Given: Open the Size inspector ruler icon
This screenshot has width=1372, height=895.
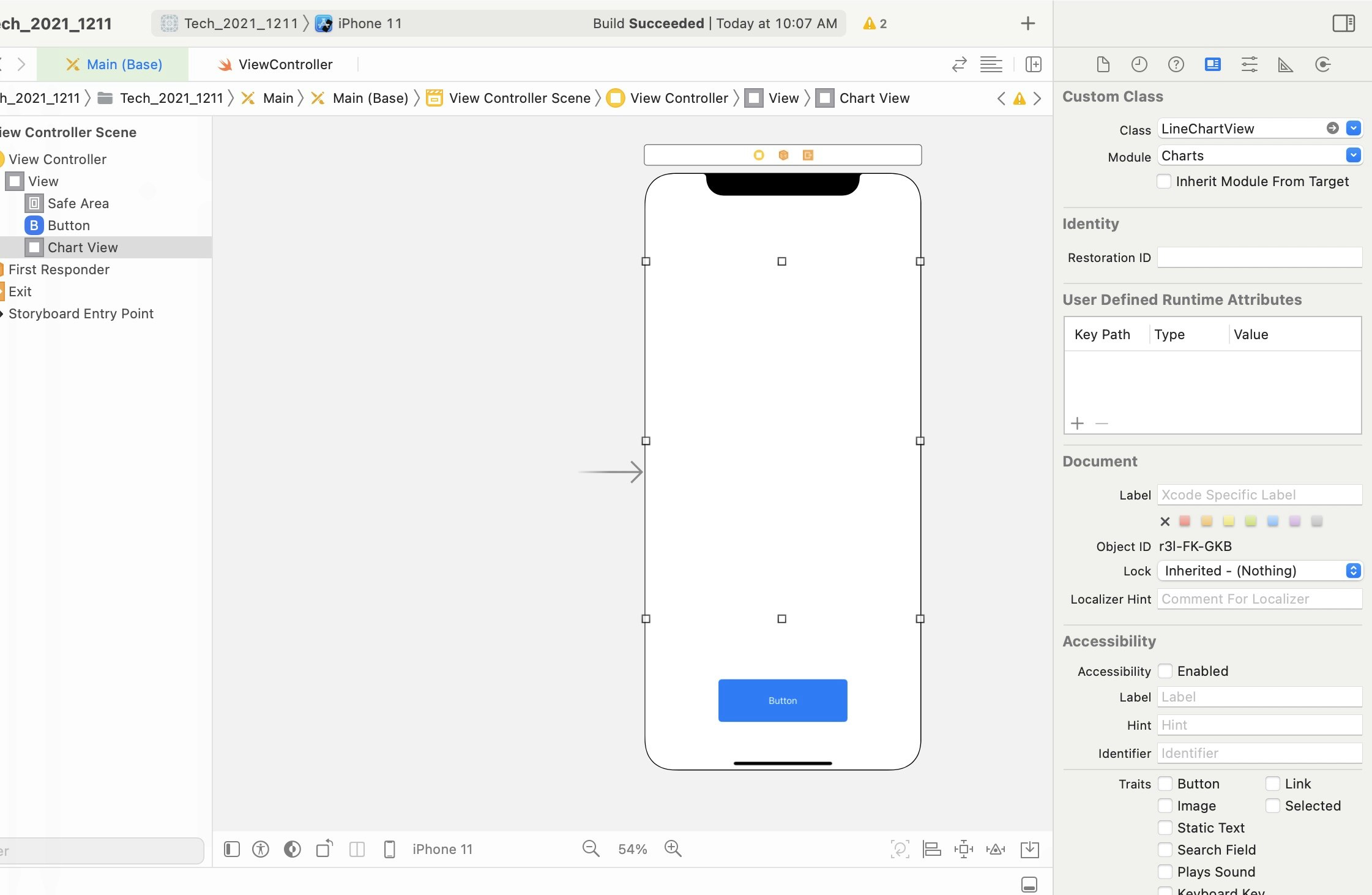Looking at the screenshot, I should tap(1285, 64).
